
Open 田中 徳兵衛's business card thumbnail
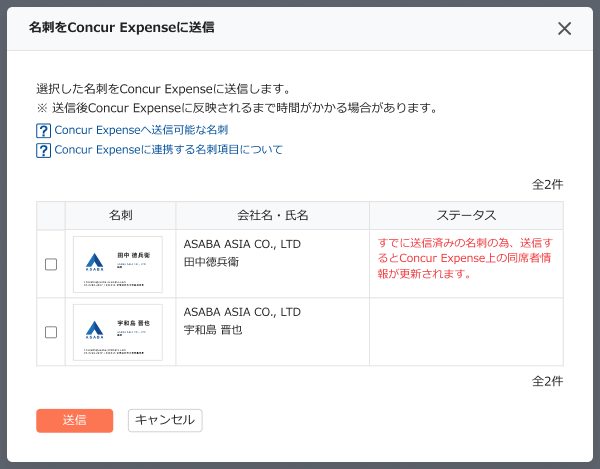point(118,264)
